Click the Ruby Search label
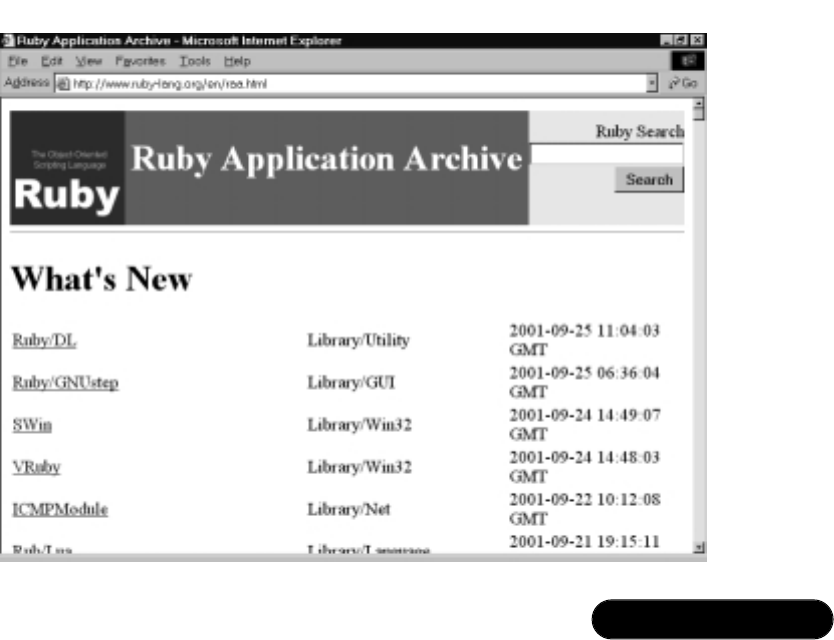The image size is (834, 640). click(x=639, y=131)
